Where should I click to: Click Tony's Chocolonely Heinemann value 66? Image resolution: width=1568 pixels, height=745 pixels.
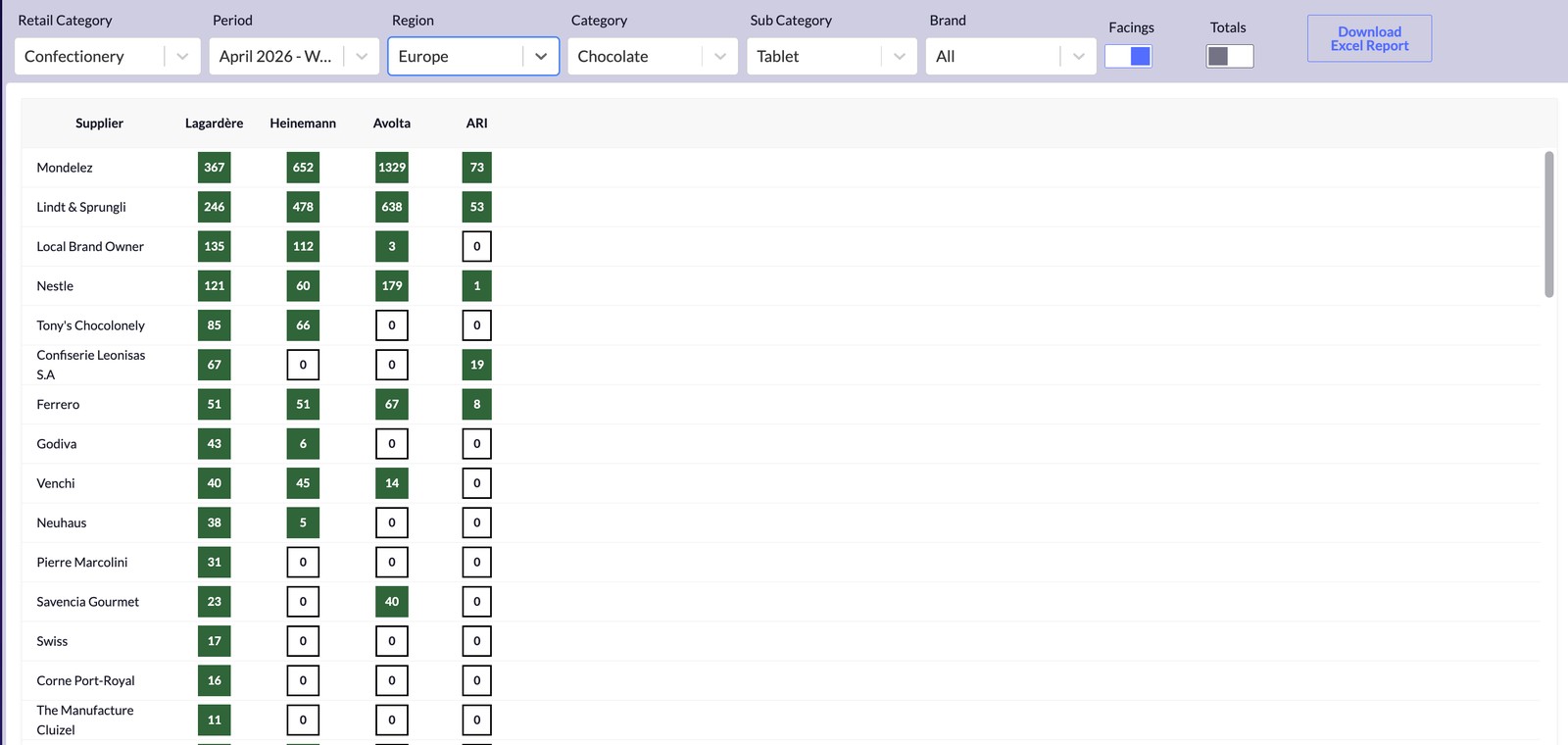pyautogui.click(x=303, y=325)
